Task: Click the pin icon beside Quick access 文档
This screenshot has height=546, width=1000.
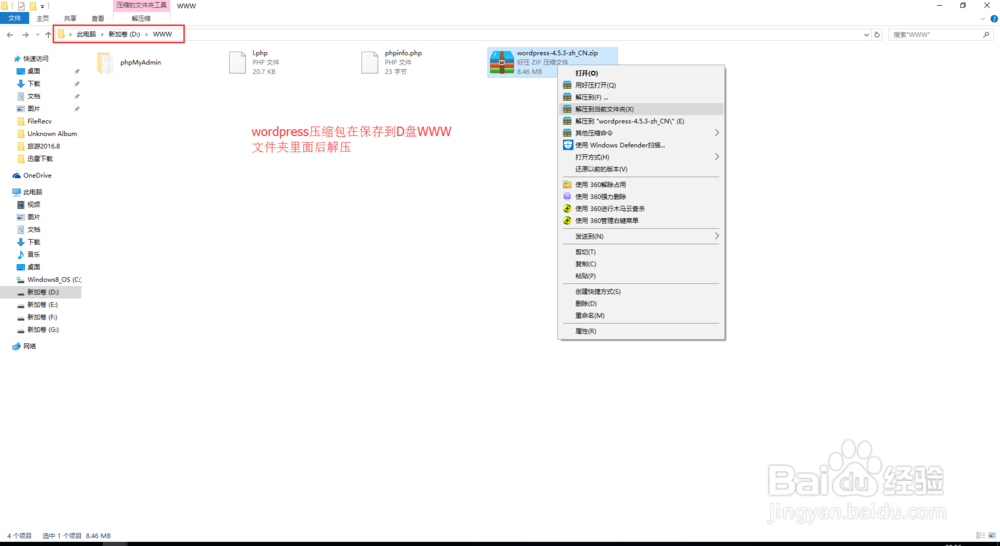Action: (77, 96)
